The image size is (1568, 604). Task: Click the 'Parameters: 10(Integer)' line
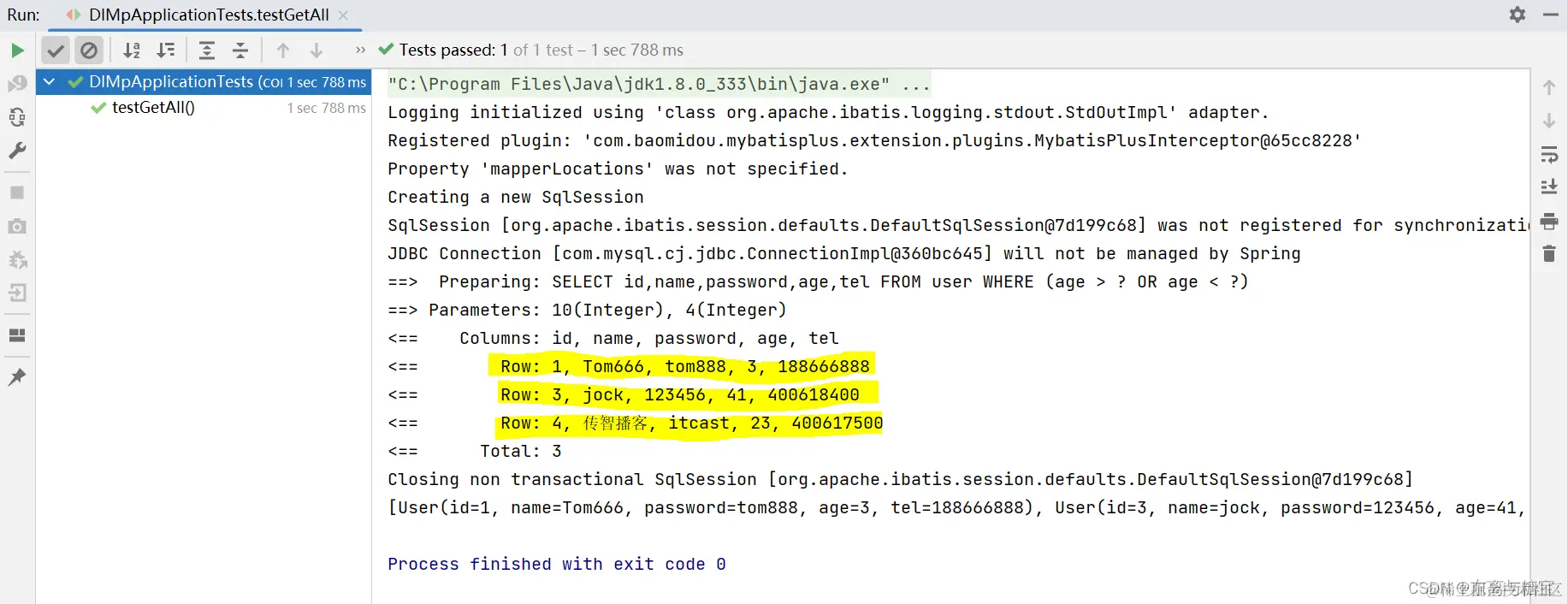587,310
